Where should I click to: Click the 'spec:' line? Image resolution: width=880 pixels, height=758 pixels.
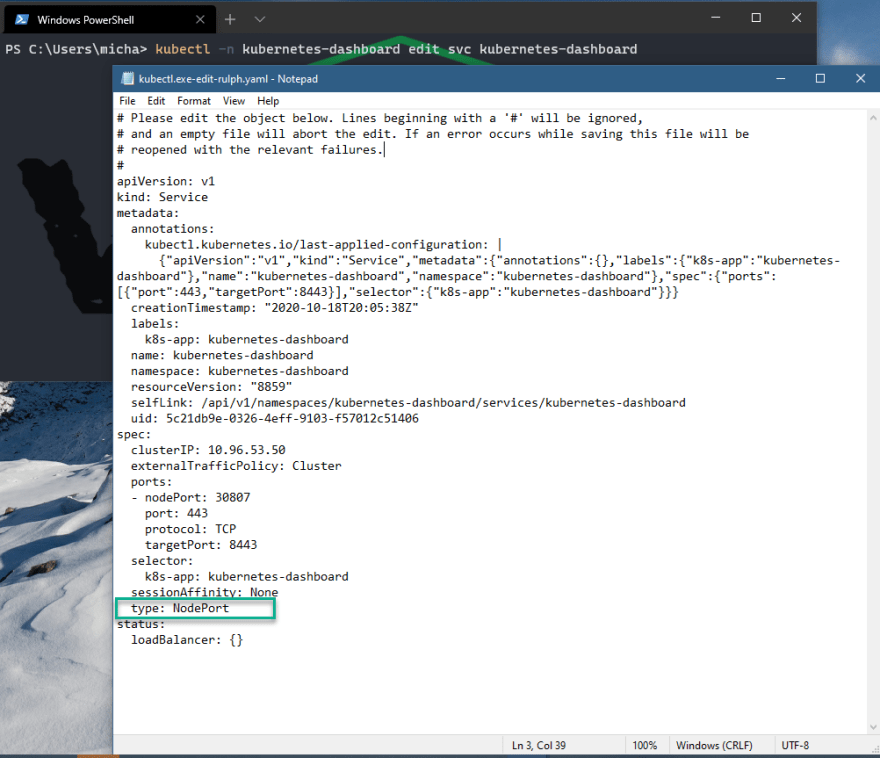134,434
